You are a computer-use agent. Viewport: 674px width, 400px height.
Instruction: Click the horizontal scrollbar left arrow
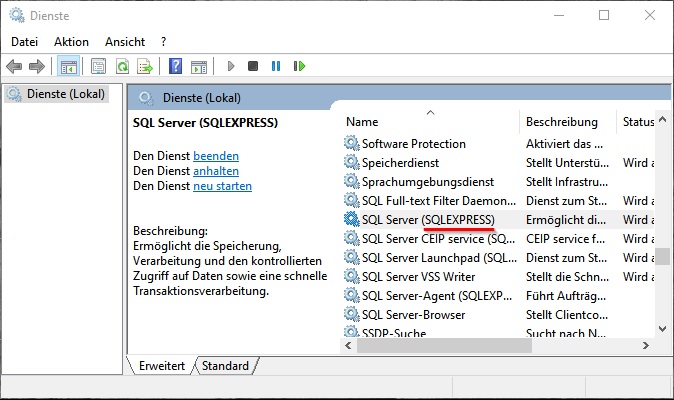(348, 345)
